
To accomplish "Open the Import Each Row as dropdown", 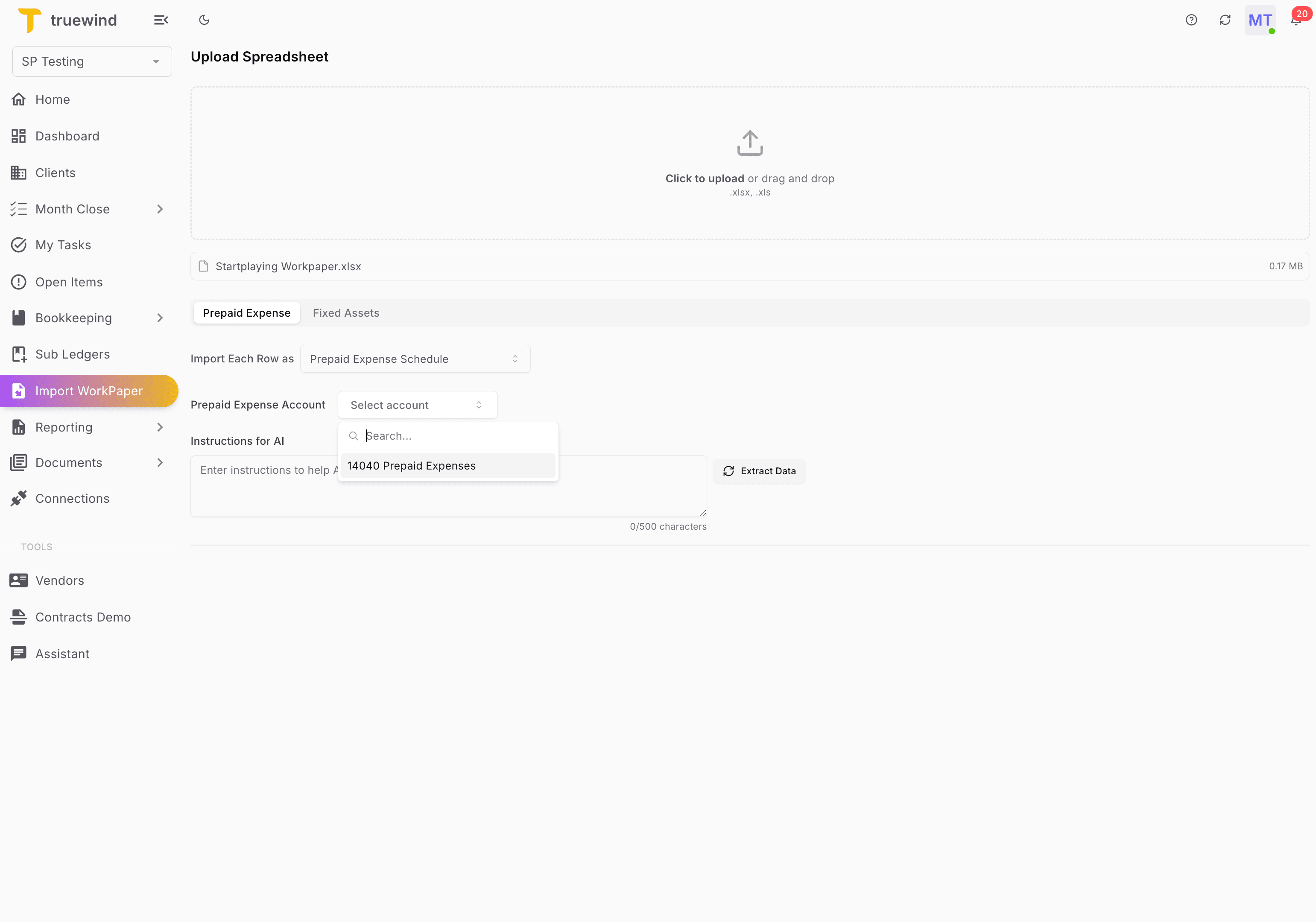I will [415, 359].
